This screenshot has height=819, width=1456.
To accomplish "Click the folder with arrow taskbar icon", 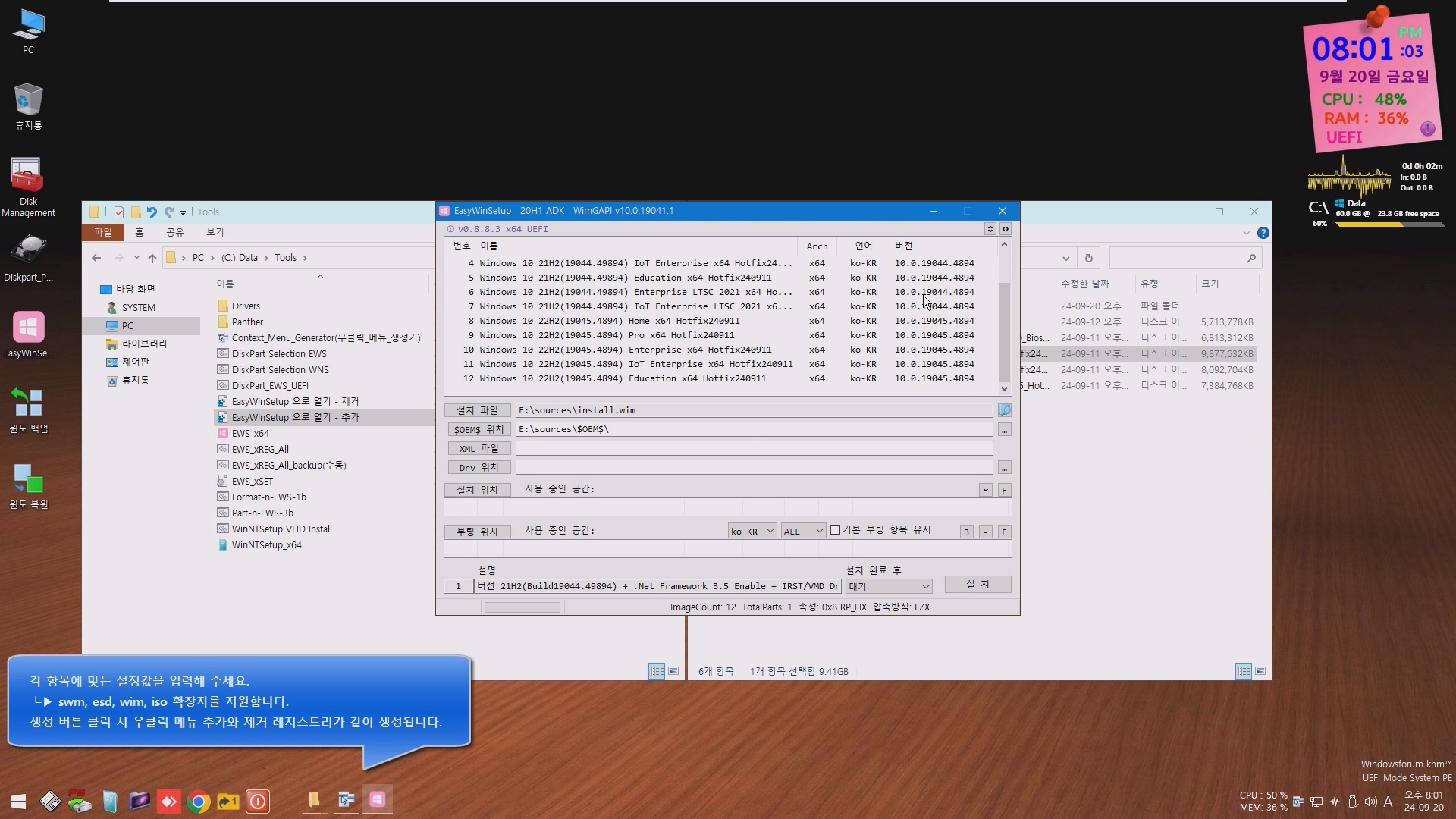I will click(228, 801).
